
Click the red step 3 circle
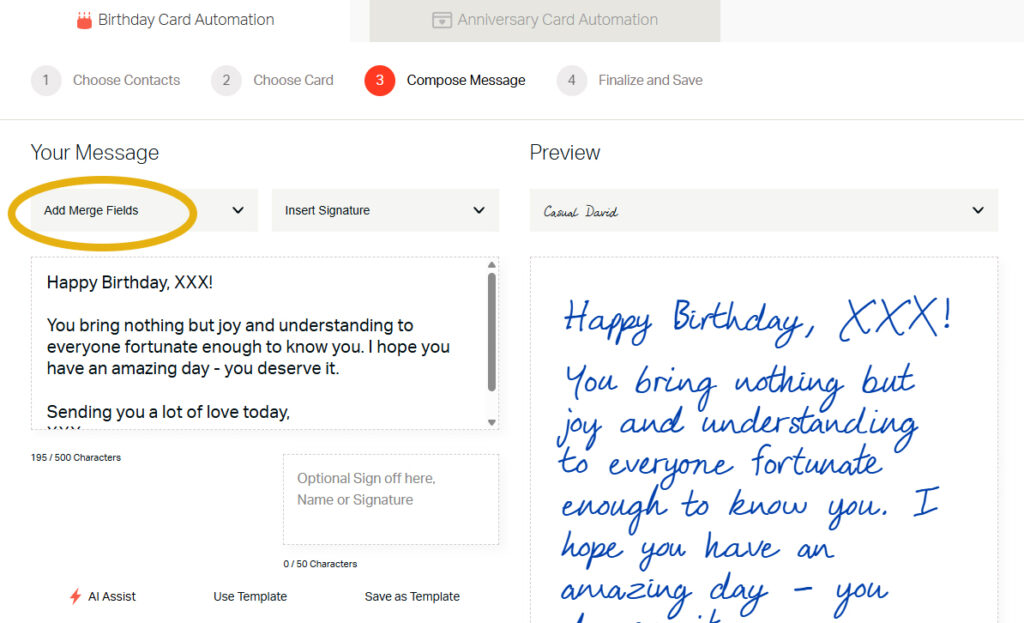pyautogui.click(x=379, y=80)
